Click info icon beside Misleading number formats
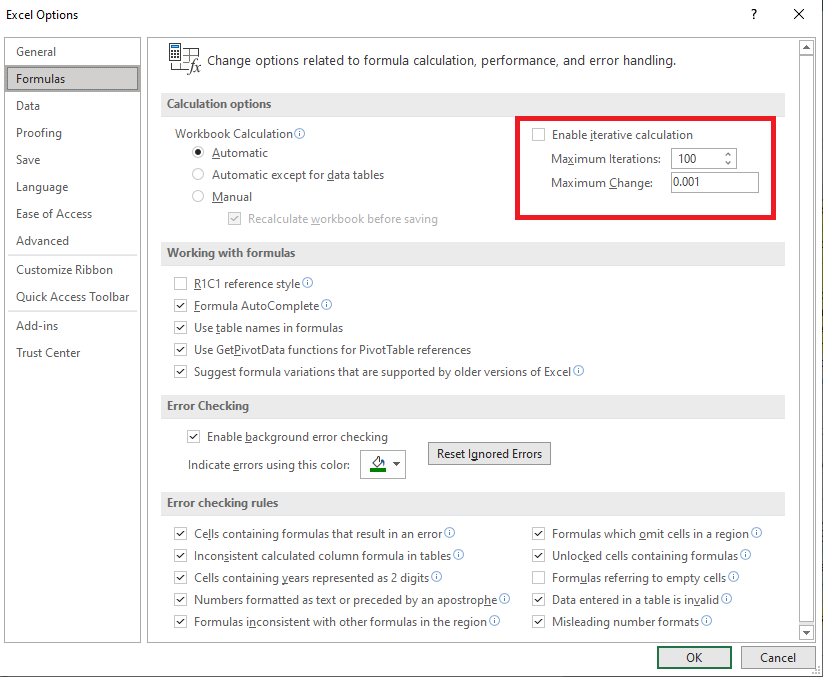Screen dimensions: 823x677 (x=706, y=621)
